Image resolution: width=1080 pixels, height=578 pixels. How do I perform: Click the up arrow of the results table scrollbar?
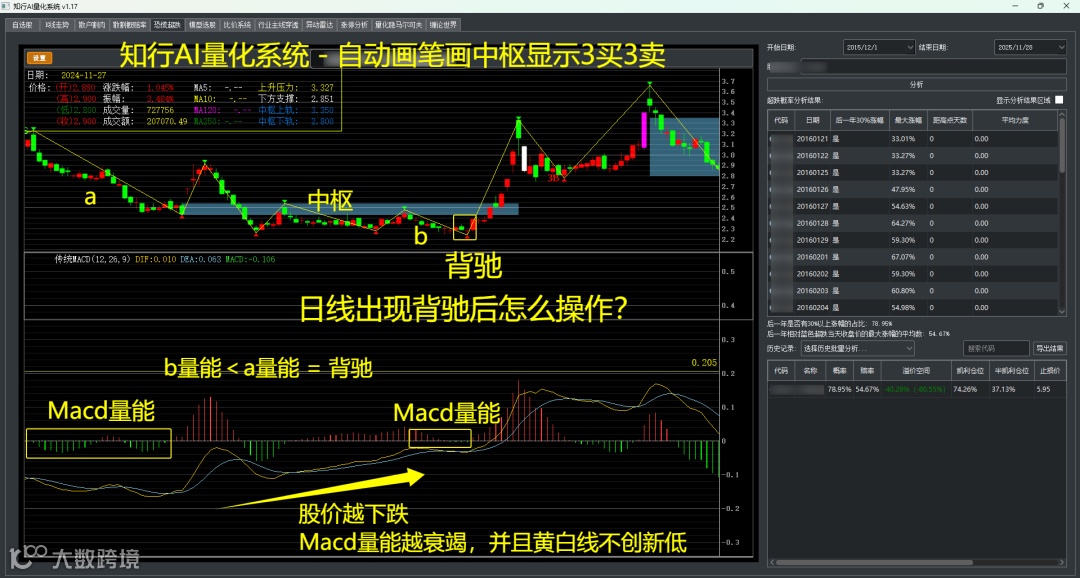[1062, 114]
